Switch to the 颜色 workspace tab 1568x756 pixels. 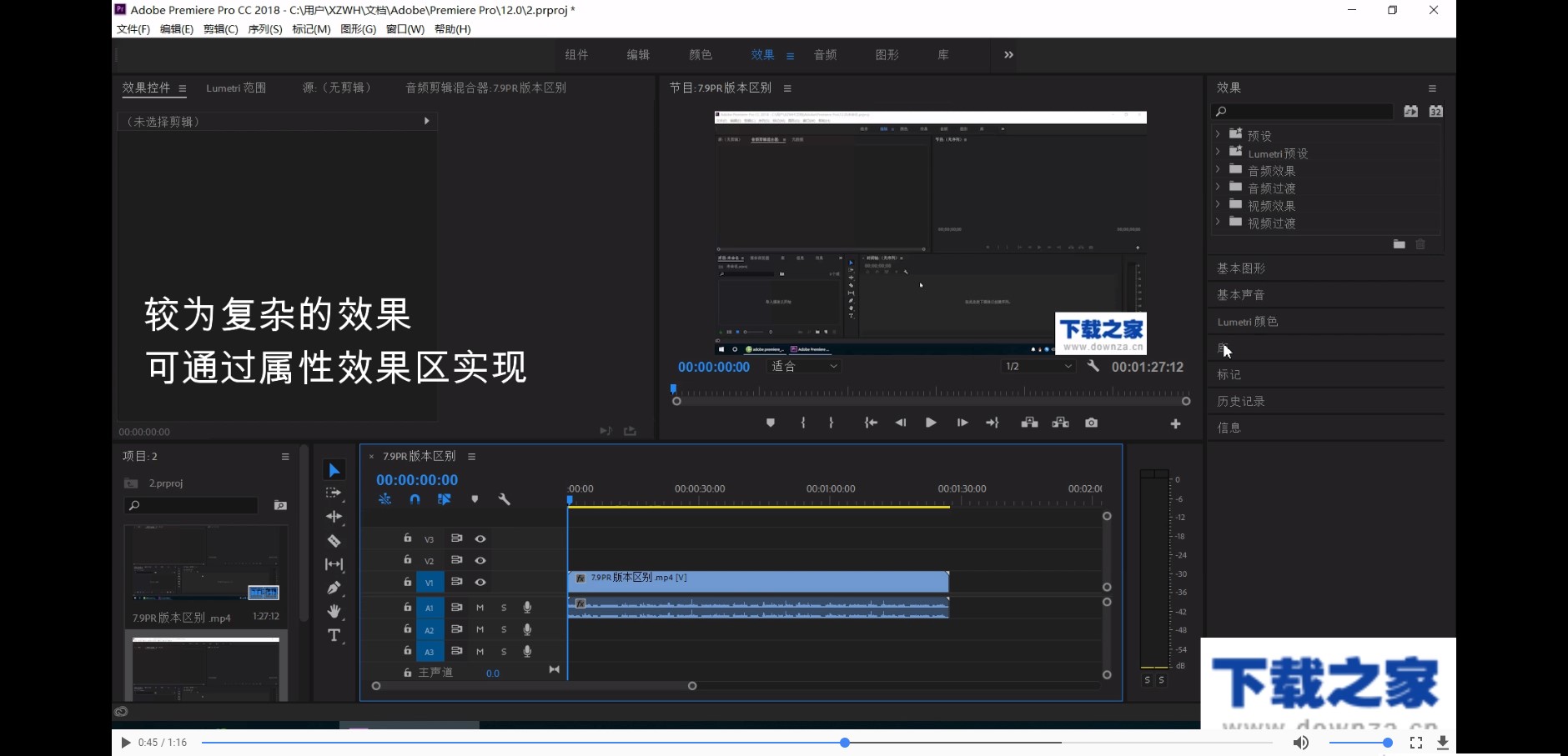click(x=699, y=54)
